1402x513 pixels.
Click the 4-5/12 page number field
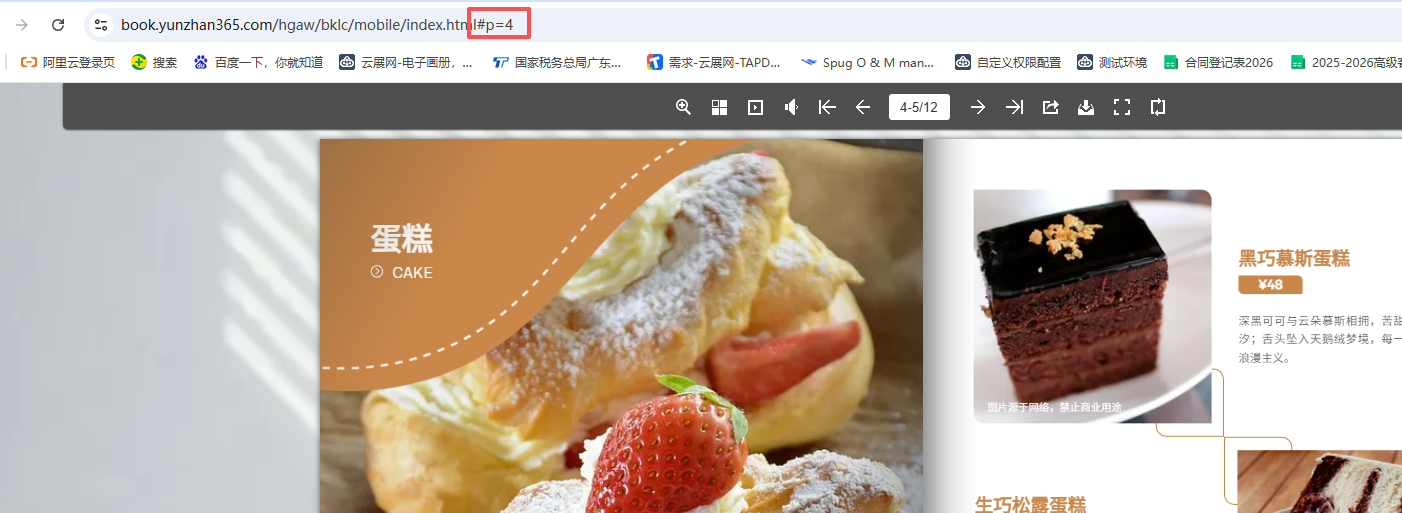(x=919, y=107)
